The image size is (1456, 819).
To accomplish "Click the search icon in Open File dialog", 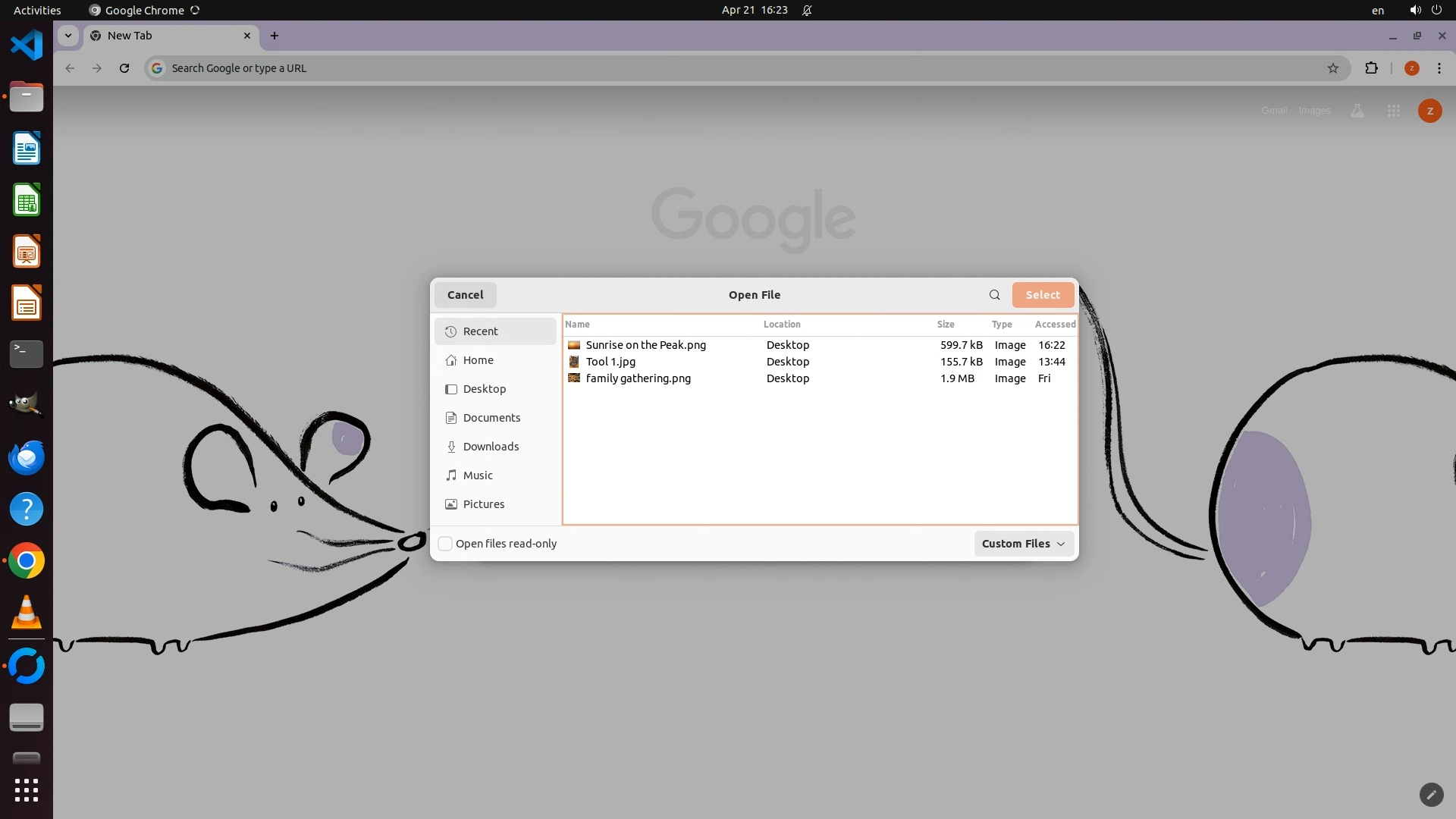I will tap(994, 295).
